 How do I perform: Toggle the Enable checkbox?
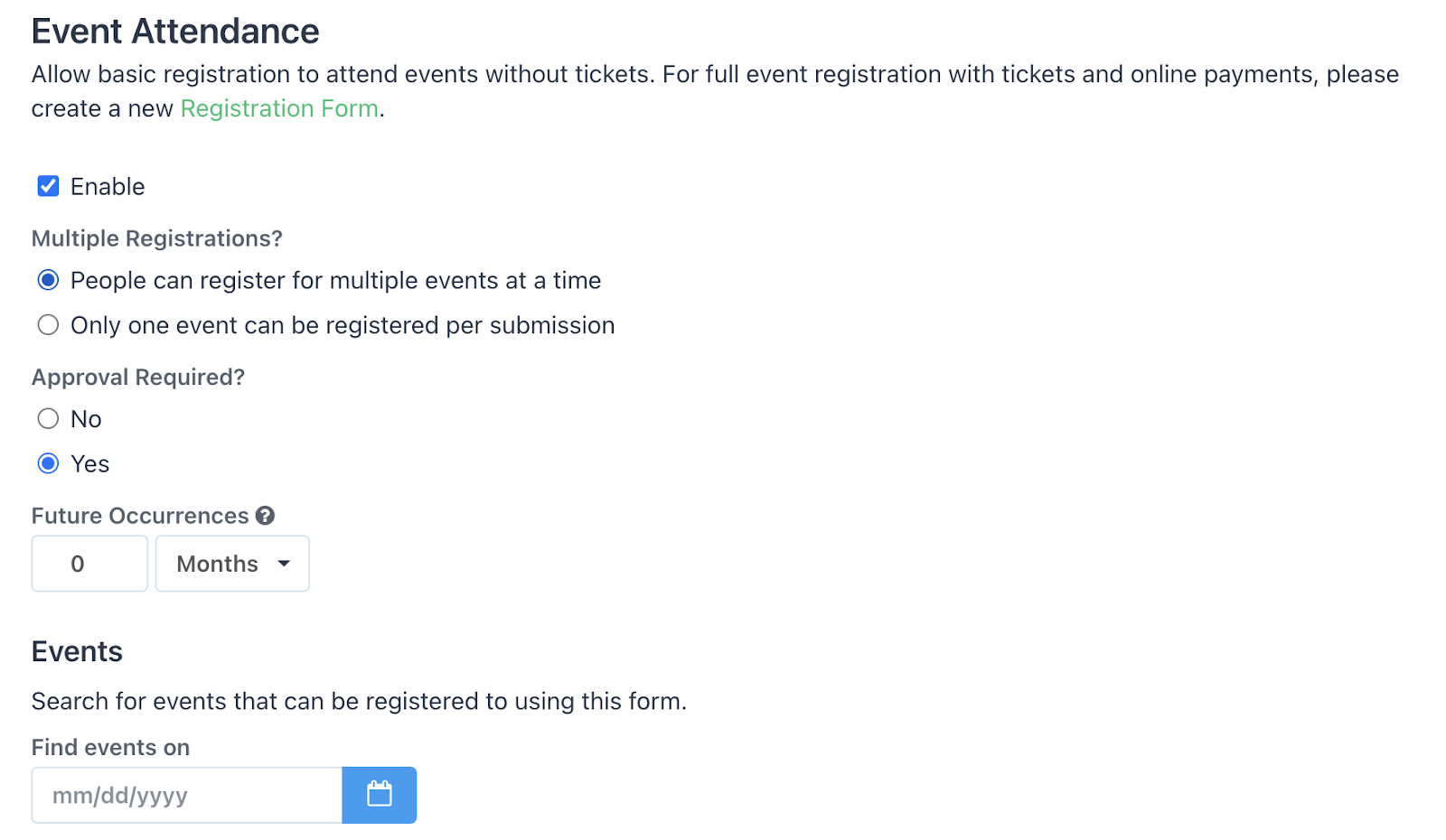click(48, 186)
